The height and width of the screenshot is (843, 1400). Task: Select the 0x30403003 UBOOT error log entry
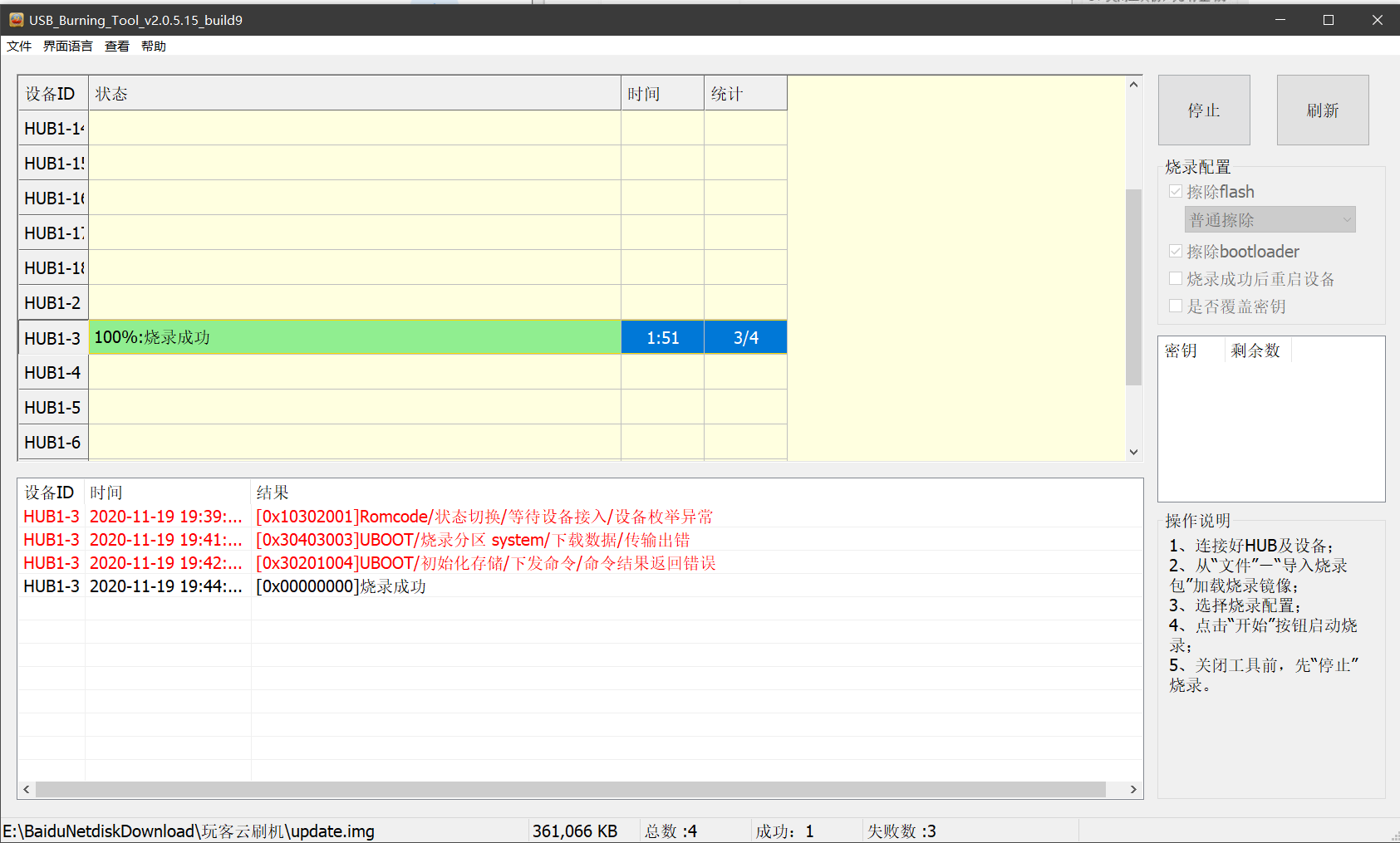pos(473,540)
